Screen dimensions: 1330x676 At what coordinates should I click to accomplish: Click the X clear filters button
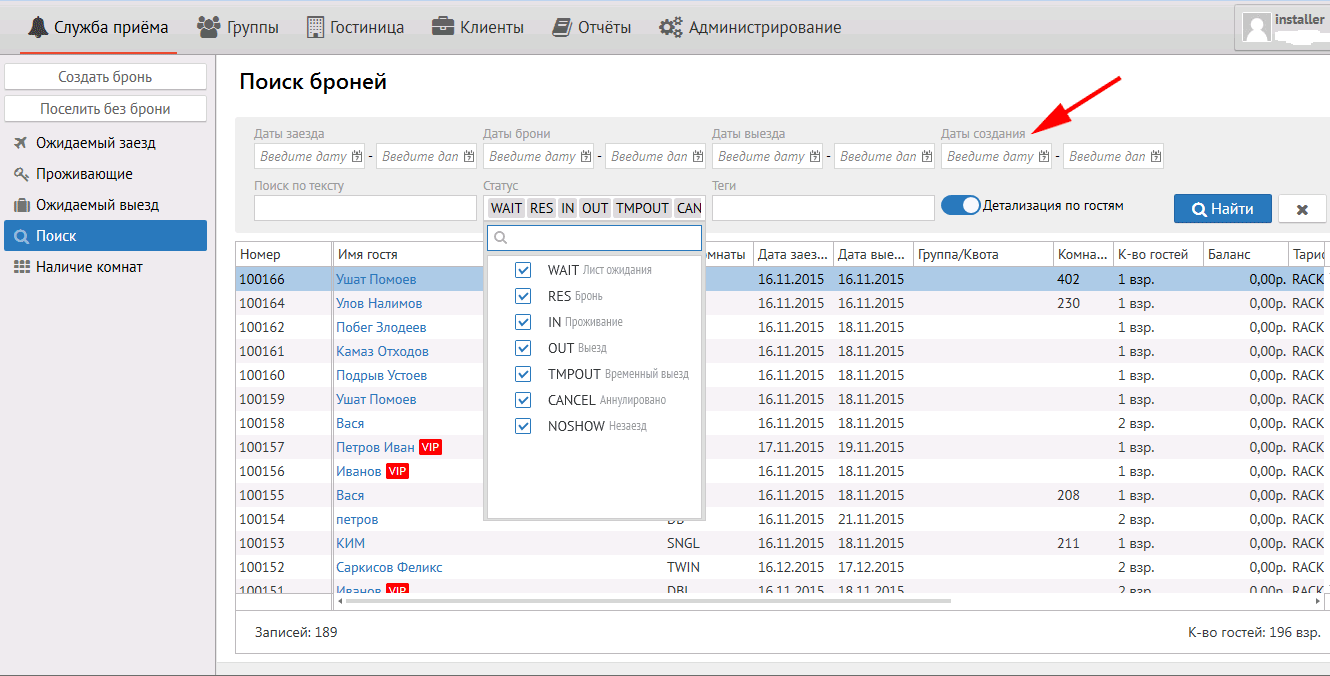click(x=1302, y=209)
